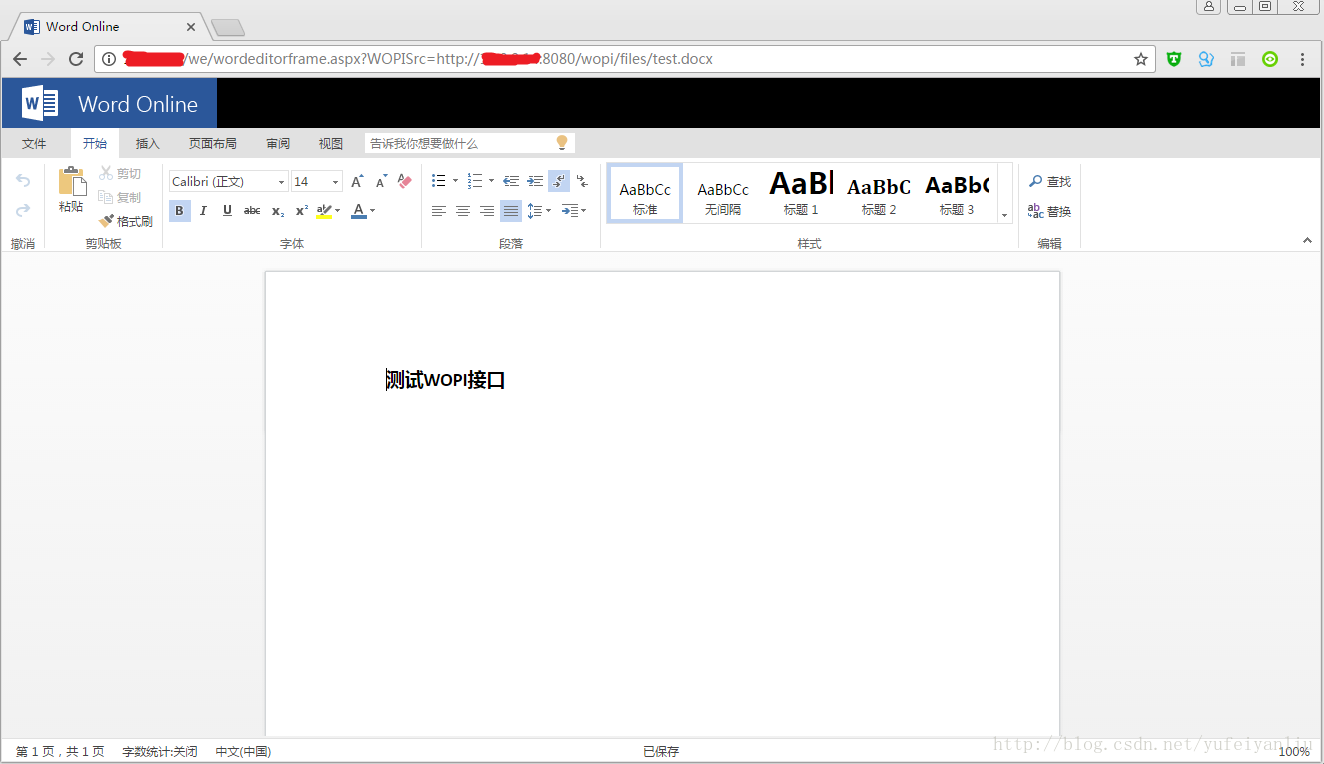Apply the yellow highlight color
Screen dimensions: 1324x764
pyautogui.click(x=323, y=211)
